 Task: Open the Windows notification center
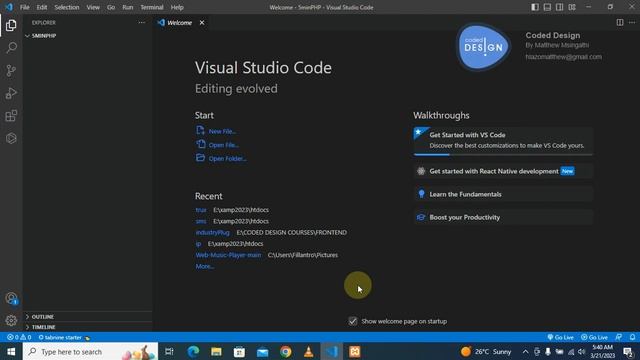pyautogui.click(x=628, y=351)
